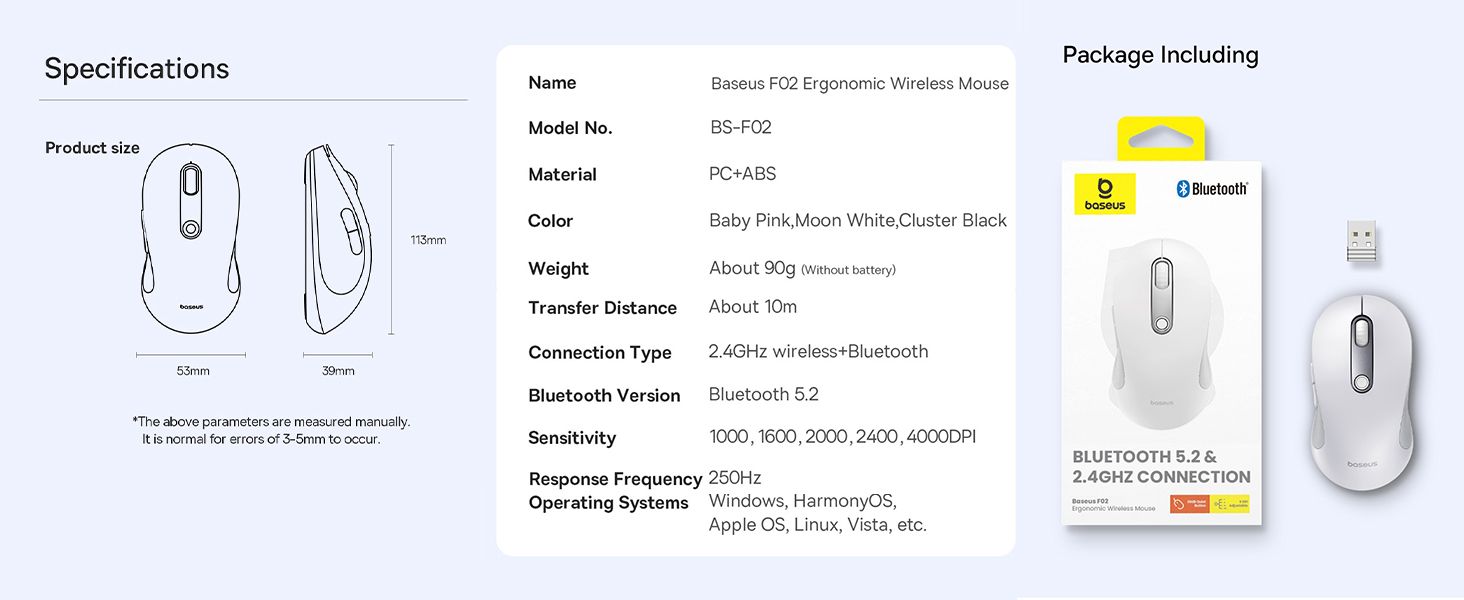Click the 113mm height dimension label
The image size is (1464, 600).
428,240
